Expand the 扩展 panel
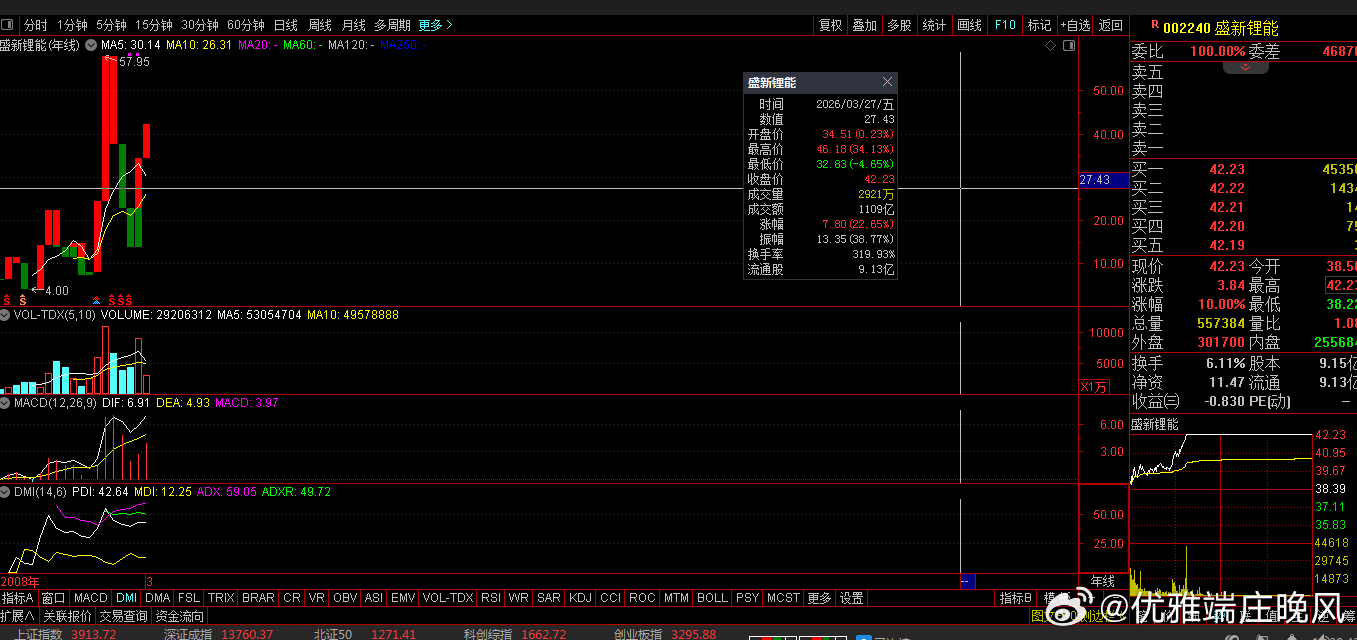Image resolution: width=1357 pixels, height=640 pixels. tap(18, 616)
